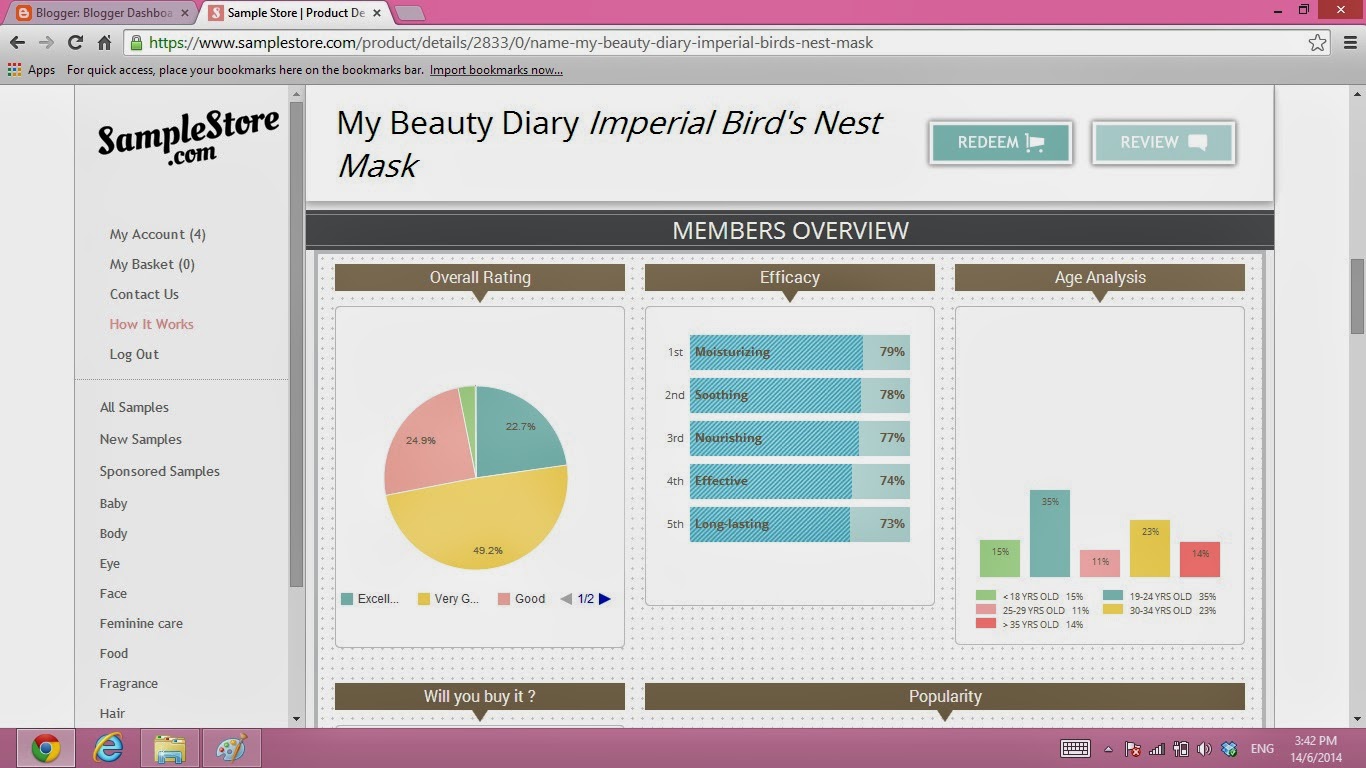Click the 23% yellow age bar
Image resolution: width=1366 pixels, height=768 pixels.
tap(1150, 549)
